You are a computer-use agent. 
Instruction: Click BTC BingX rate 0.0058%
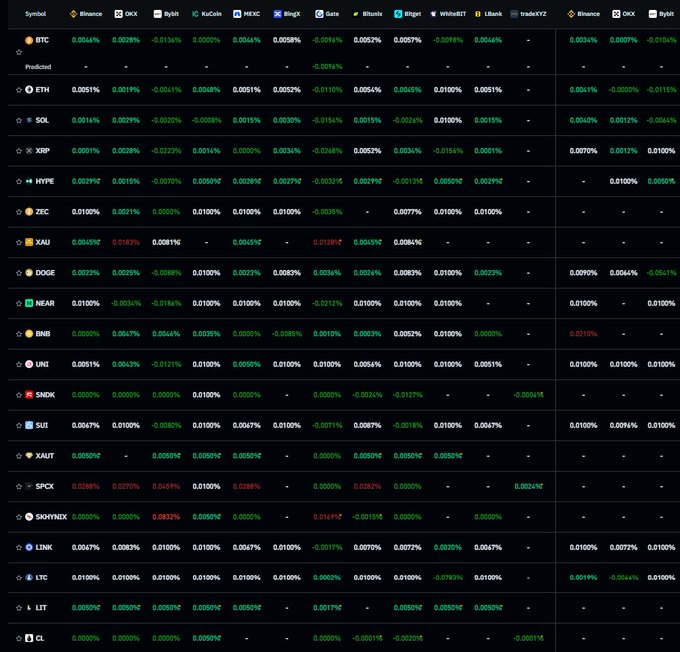(x=287, y=40)
